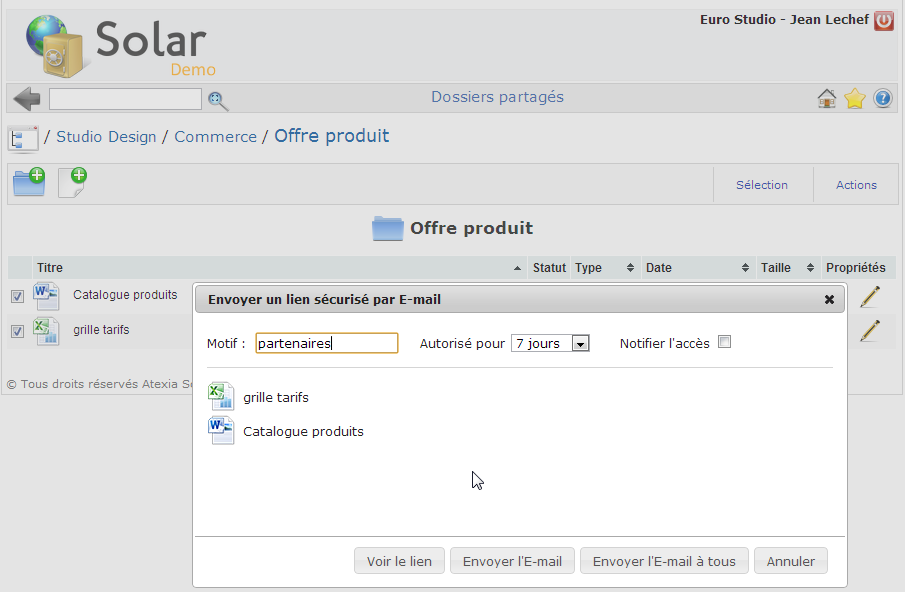Image resolution: width=905 pixels, height=592 pixels.
Task: Log out using the red power icon
Action: click(883, 20)
